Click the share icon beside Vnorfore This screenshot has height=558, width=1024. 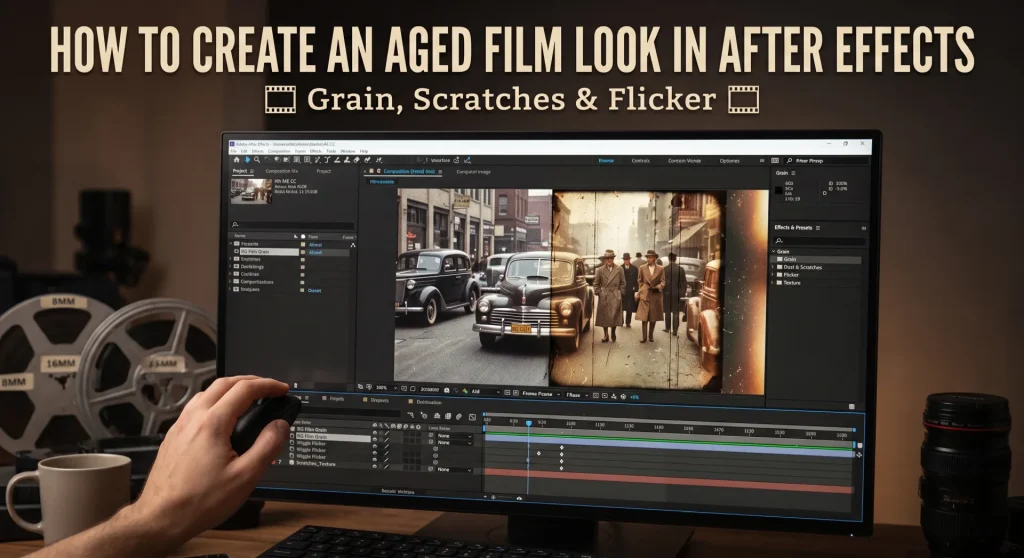point(456,160)
